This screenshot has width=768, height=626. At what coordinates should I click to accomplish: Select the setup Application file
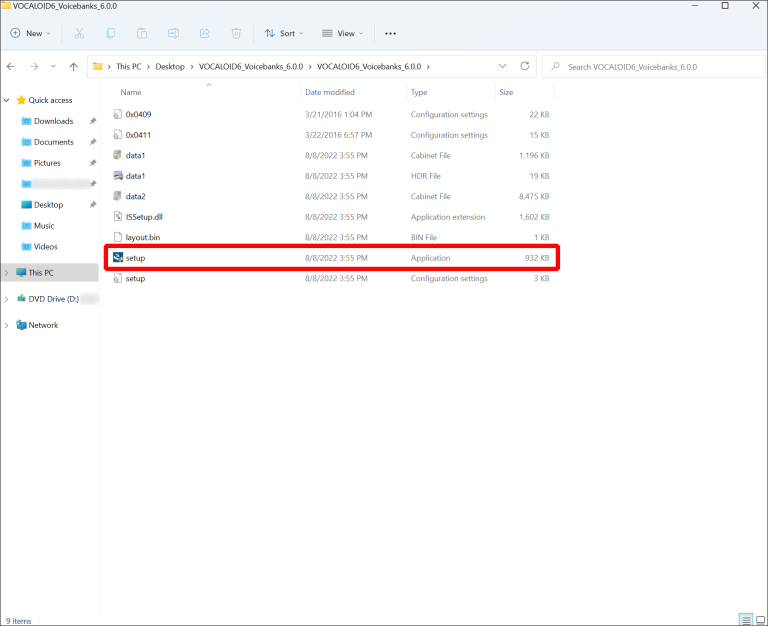pyautogui.click(x=135, y=258)
